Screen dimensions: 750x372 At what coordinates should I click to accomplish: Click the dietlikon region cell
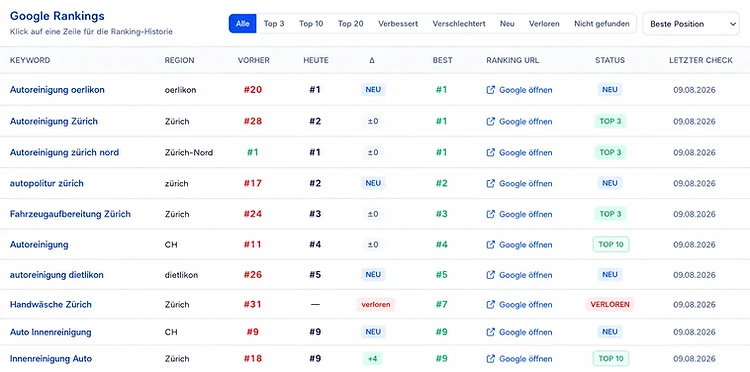[x=181, y=275]
